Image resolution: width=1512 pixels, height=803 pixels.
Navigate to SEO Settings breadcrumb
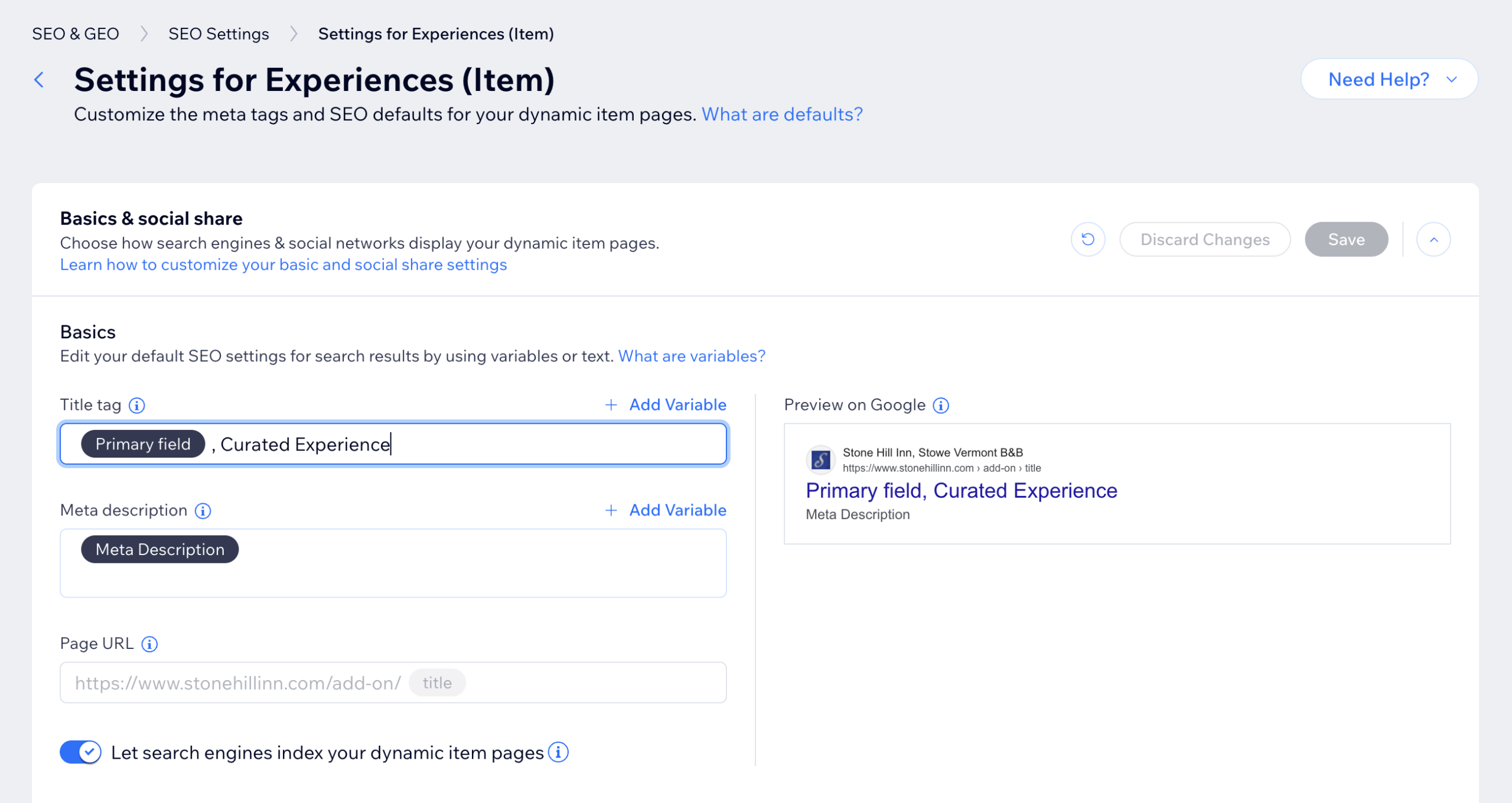pos(219,34)
